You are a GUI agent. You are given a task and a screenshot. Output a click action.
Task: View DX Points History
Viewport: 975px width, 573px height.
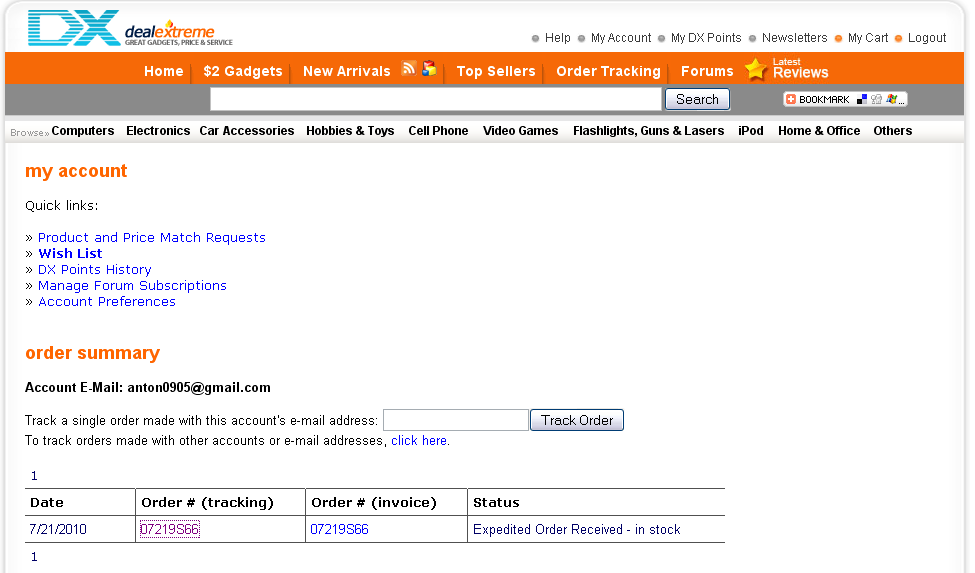(x=95, y=270)
